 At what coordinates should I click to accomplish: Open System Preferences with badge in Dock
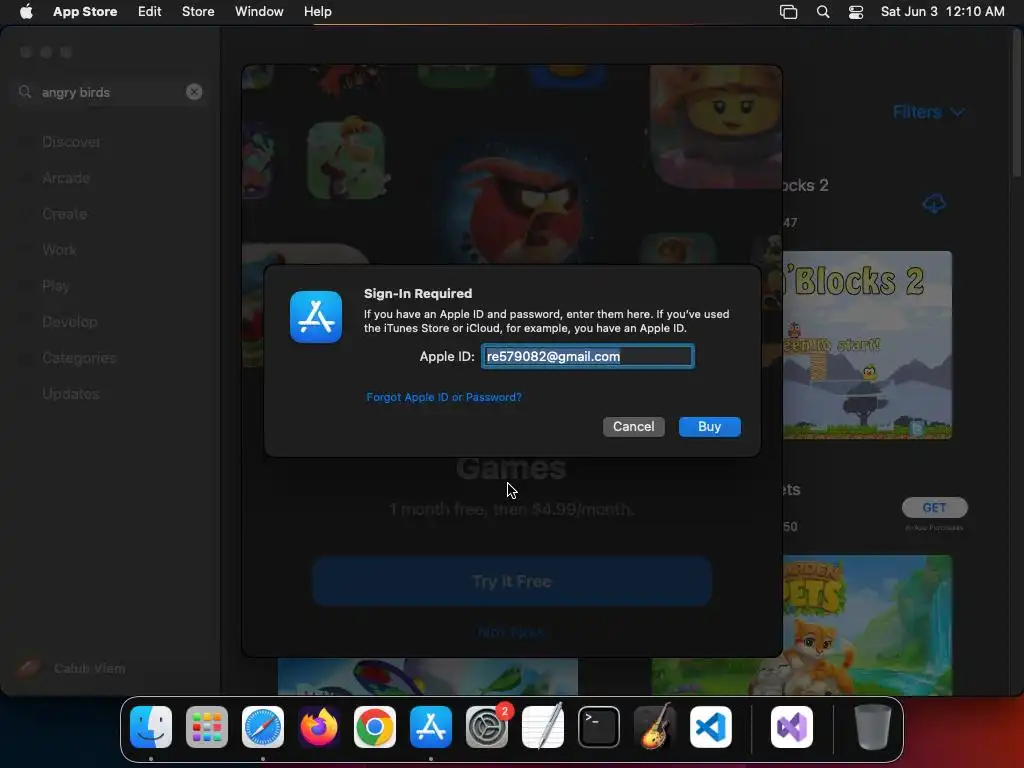[487, 727]
